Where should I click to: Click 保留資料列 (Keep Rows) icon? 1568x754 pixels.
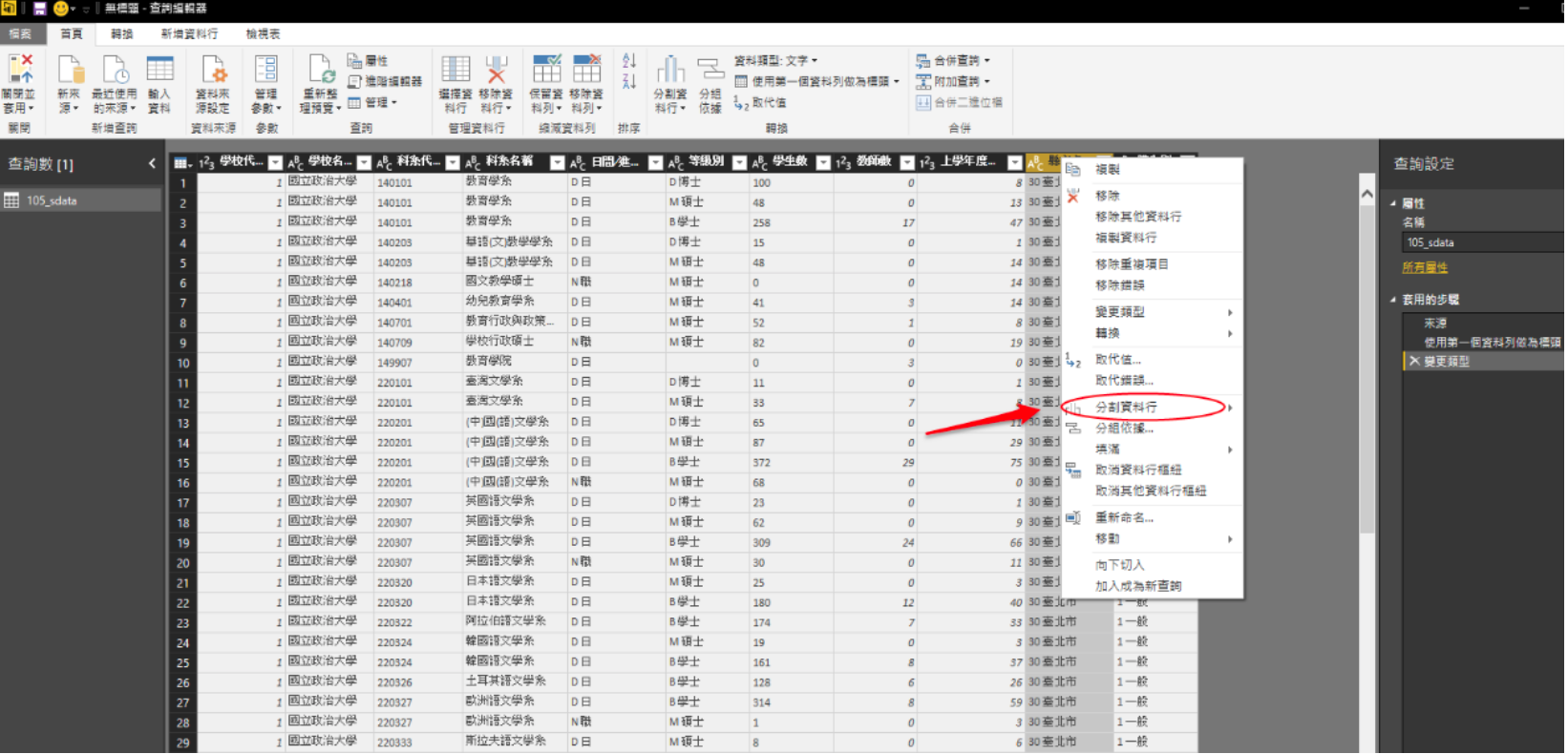click(547, 70)
